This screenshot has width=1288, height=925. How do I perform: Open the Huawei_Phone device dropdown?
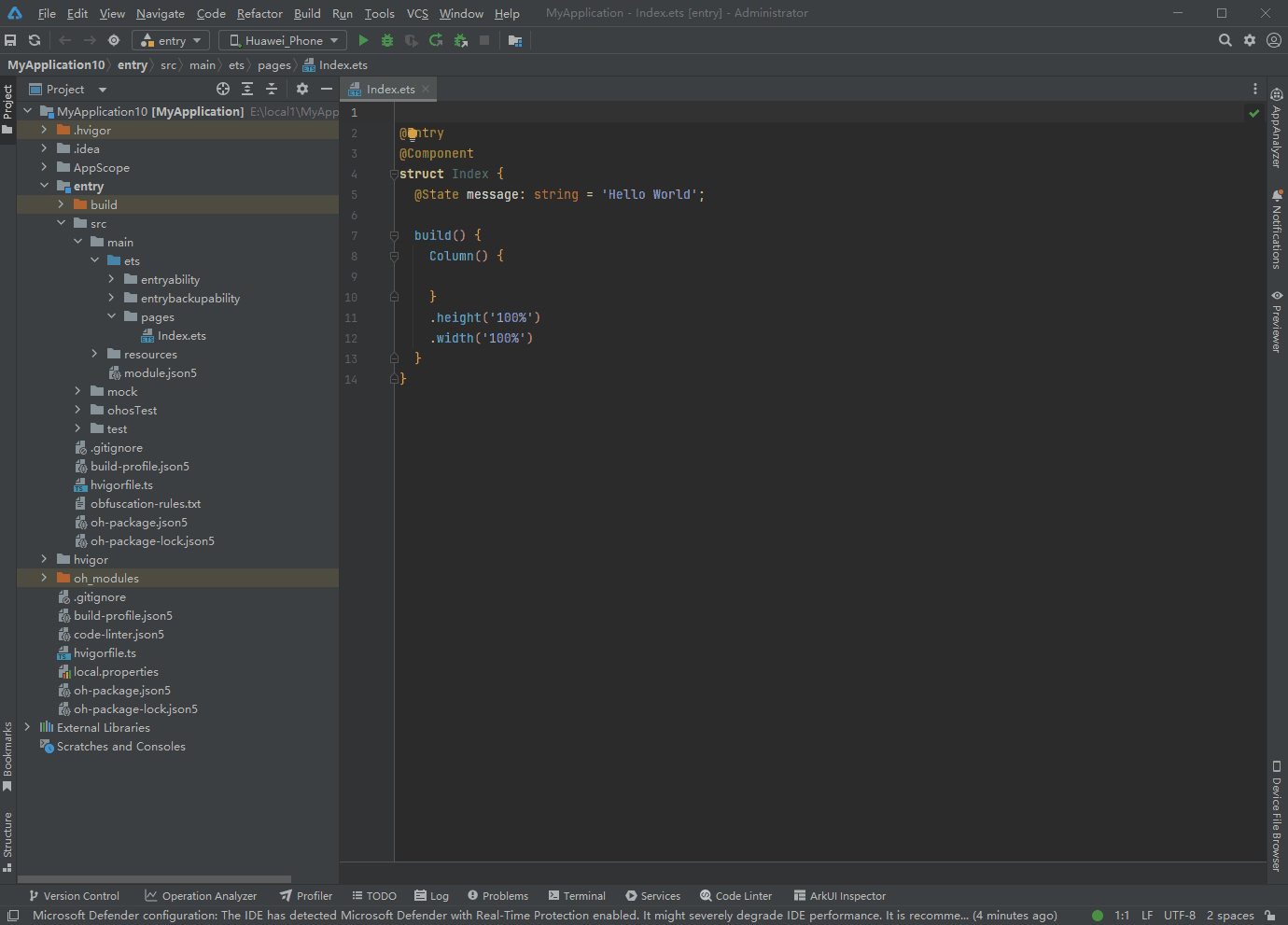283,40
